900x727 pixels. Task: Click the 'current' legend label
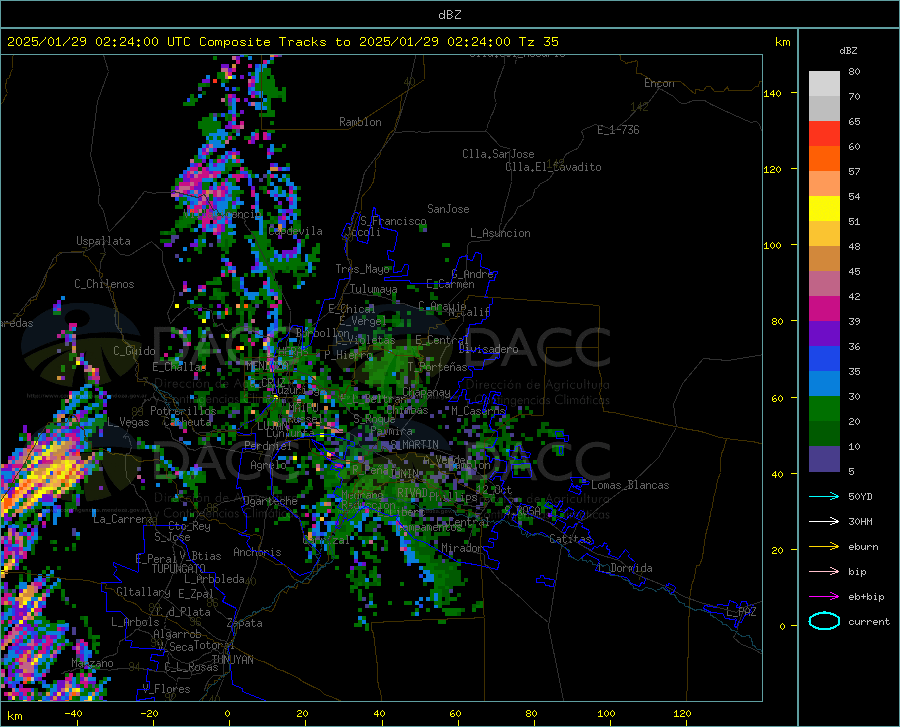pyautogui.click(x=869, y=621)
